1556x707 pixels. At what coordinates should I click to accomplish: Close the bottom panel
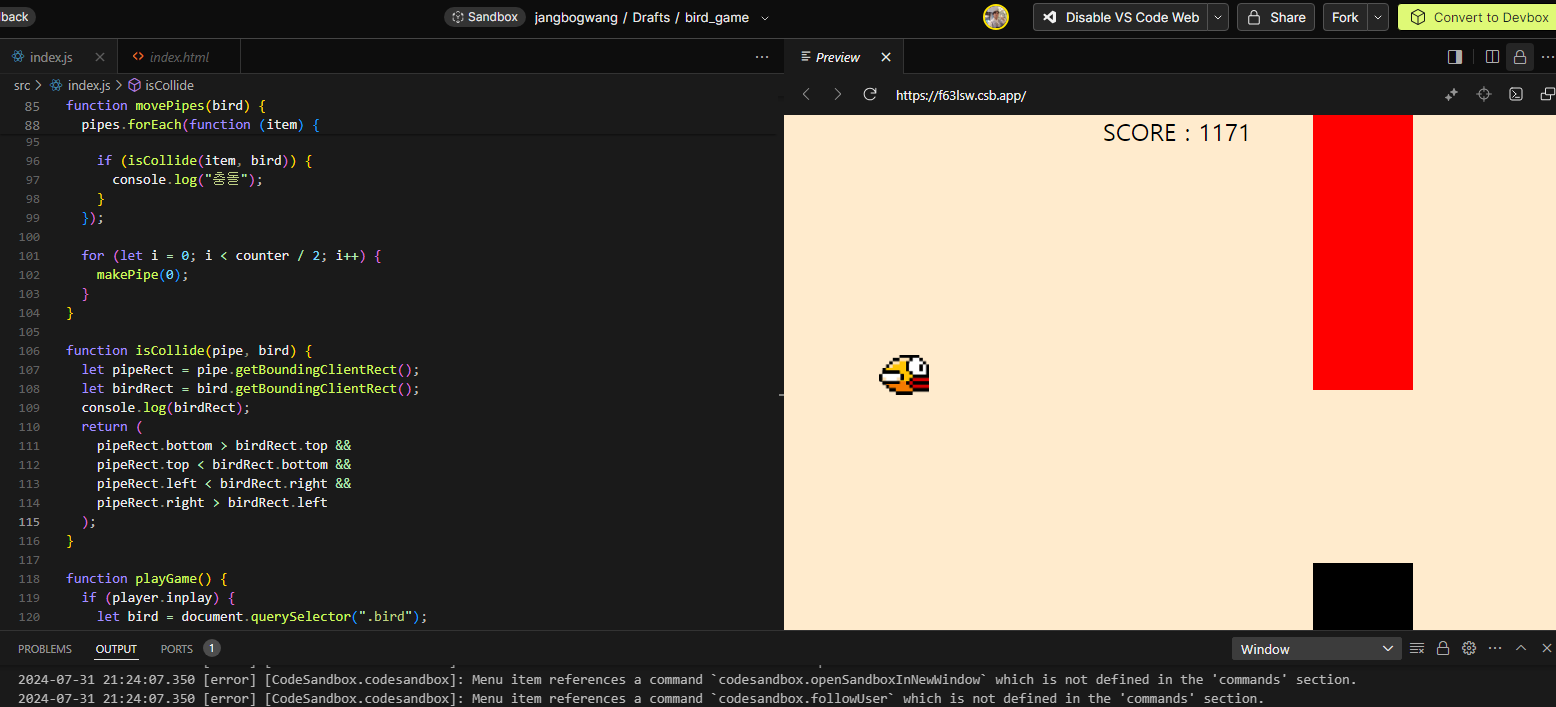[1547, 649]
